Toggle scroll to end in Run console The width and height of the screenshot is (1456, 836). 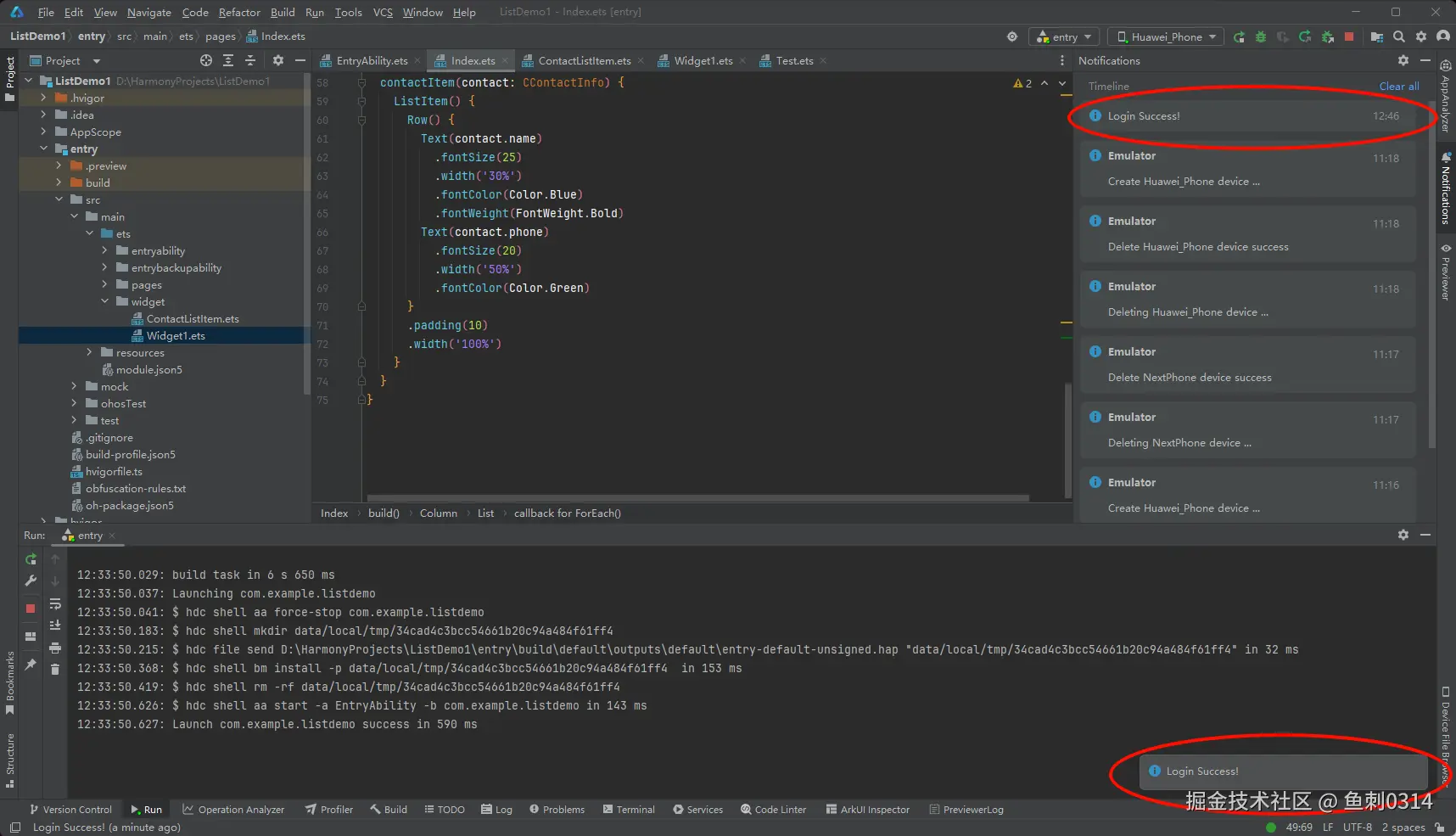pyautogui.click(x=55, y=625)
